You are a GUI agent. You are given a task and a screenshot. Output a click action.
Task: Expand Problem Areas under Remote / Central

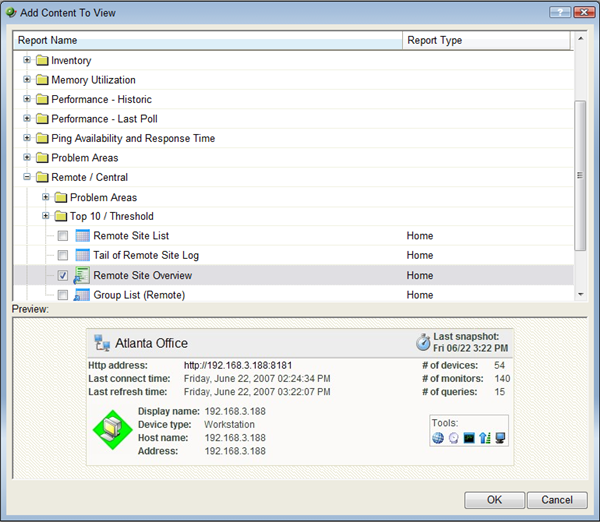(x=46, y=197)
